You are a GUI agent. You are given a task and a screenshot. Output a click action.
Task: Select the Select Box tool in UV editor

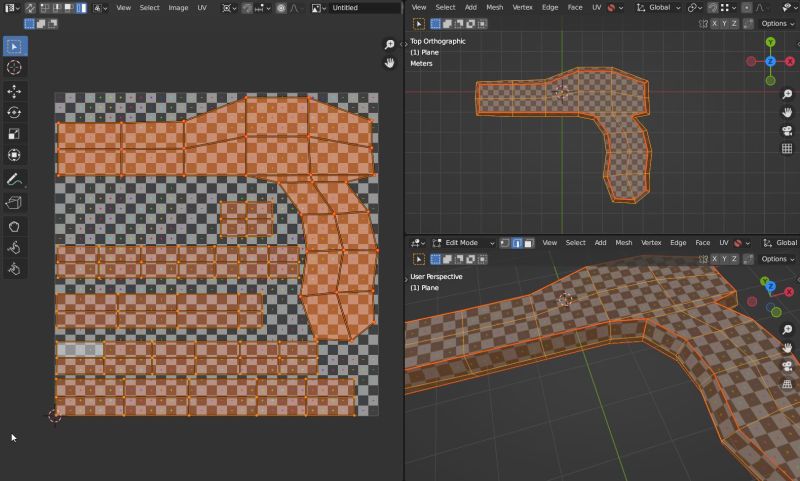pos(15,46)
